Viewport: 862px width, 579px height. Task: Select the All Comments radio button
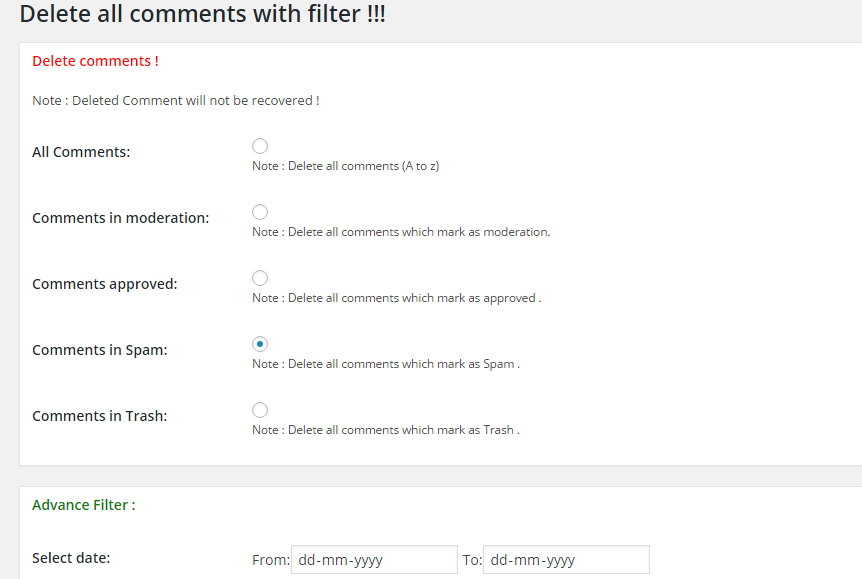(260, 146)
